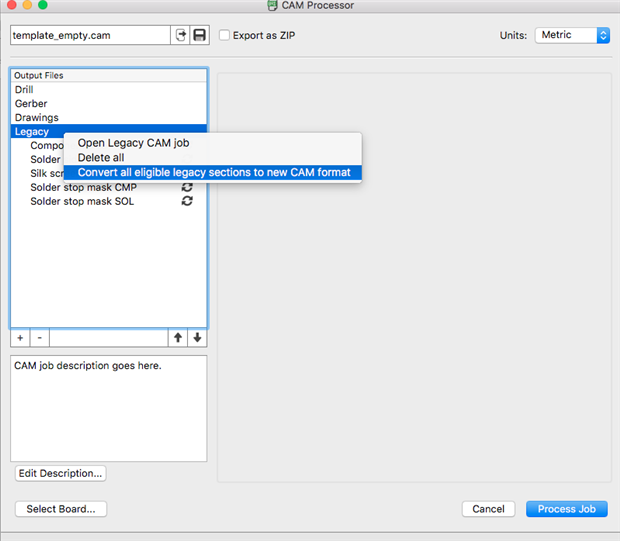620x541 pixels.
Task: Select Gerber in Output Files list
Action: pyautogui.click(x=109, y=104)
